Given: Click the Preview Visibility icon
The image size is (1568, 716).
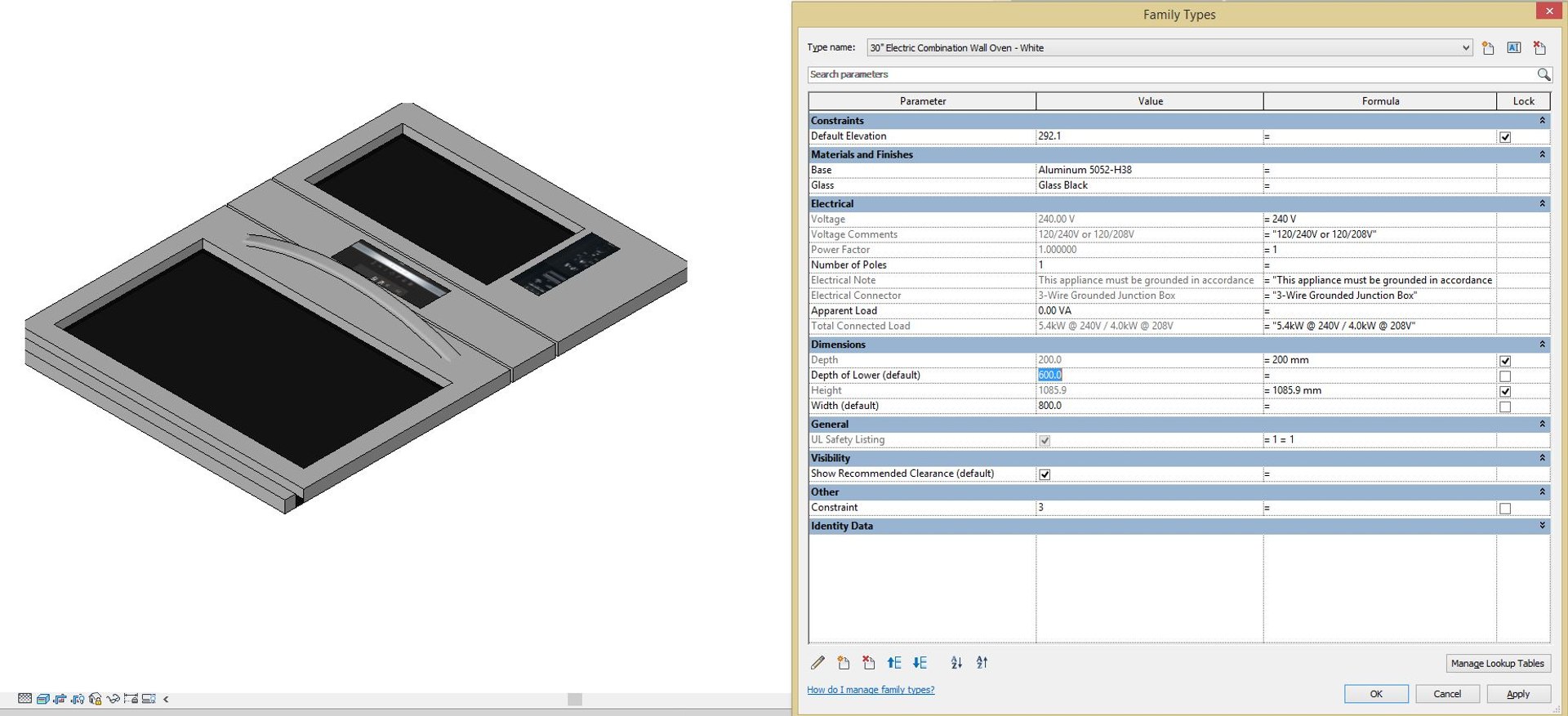Looking at the screenshot, I should (x=149, y=699).
